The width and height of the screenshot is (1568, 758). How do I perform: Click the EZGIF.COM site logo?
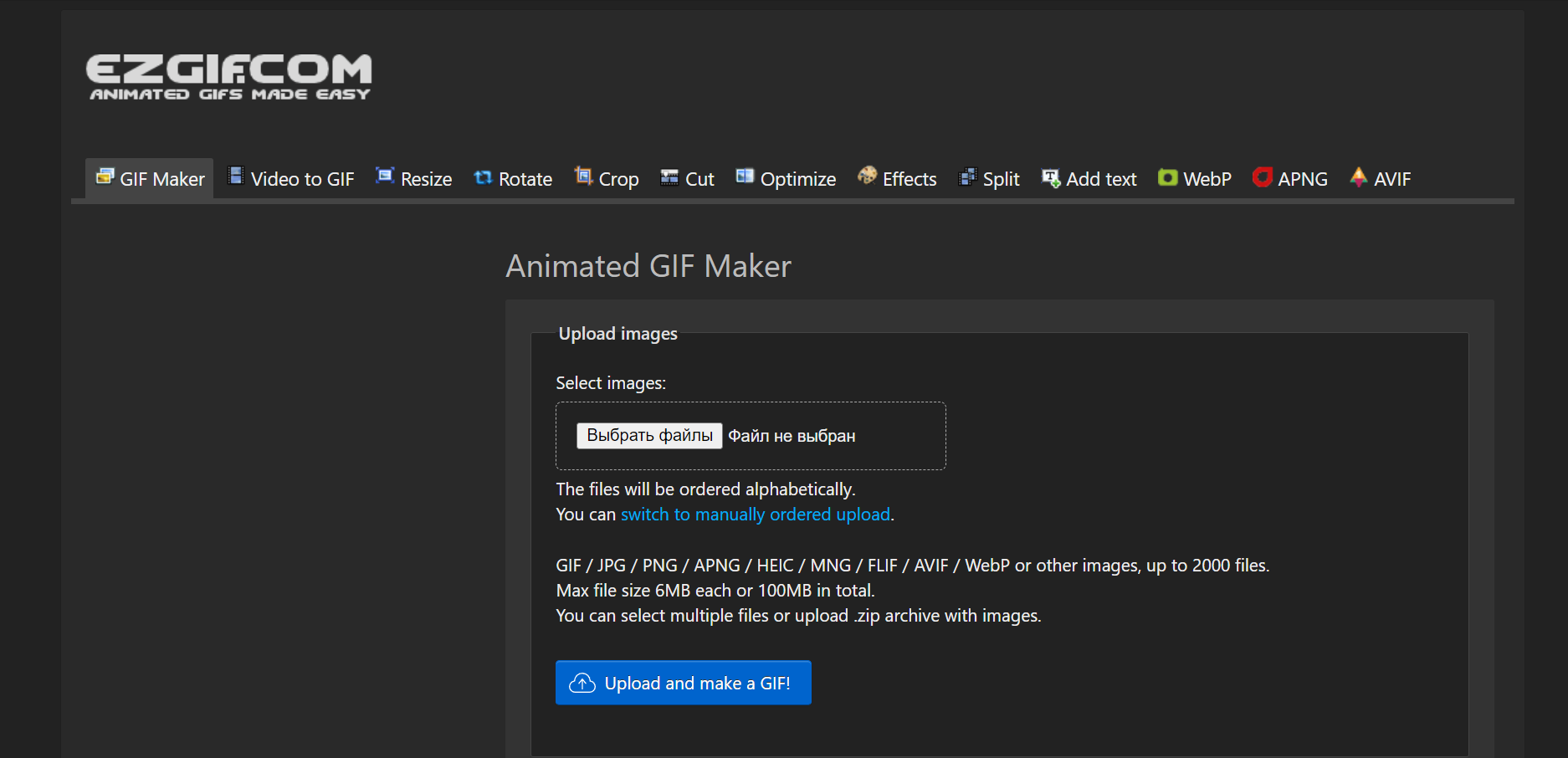coord(229,77)
